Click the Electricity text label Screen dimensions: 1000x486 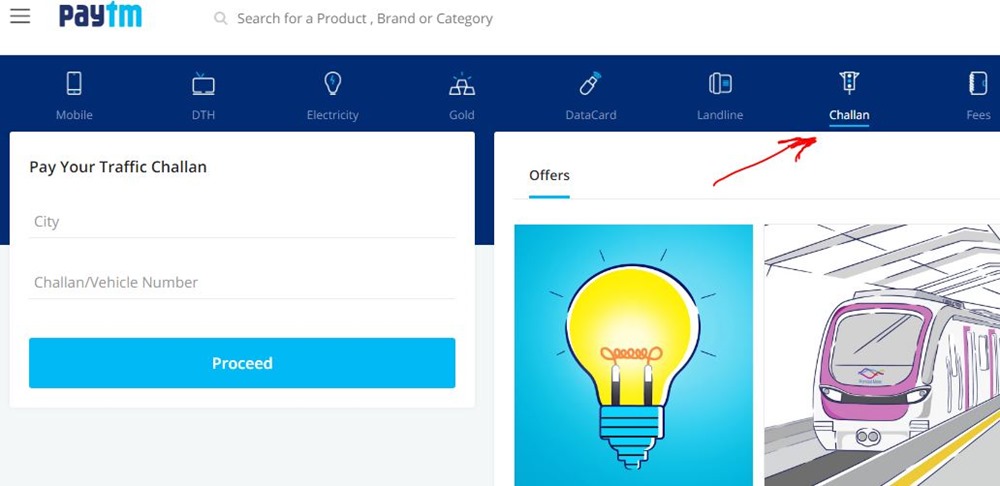coord(333,115)
